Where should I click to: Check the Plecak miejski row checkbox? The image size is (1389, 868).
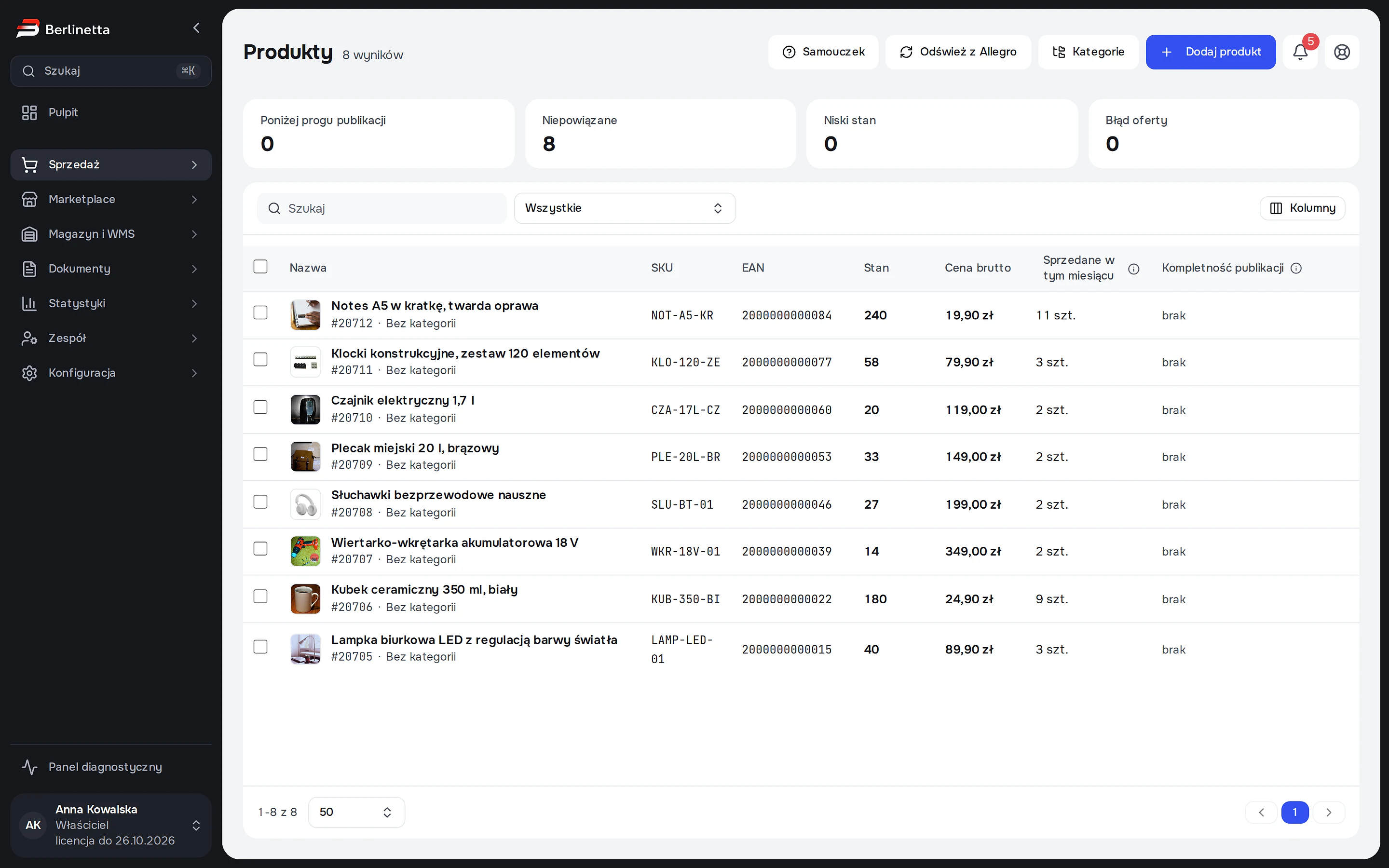(x=260, y=454)
